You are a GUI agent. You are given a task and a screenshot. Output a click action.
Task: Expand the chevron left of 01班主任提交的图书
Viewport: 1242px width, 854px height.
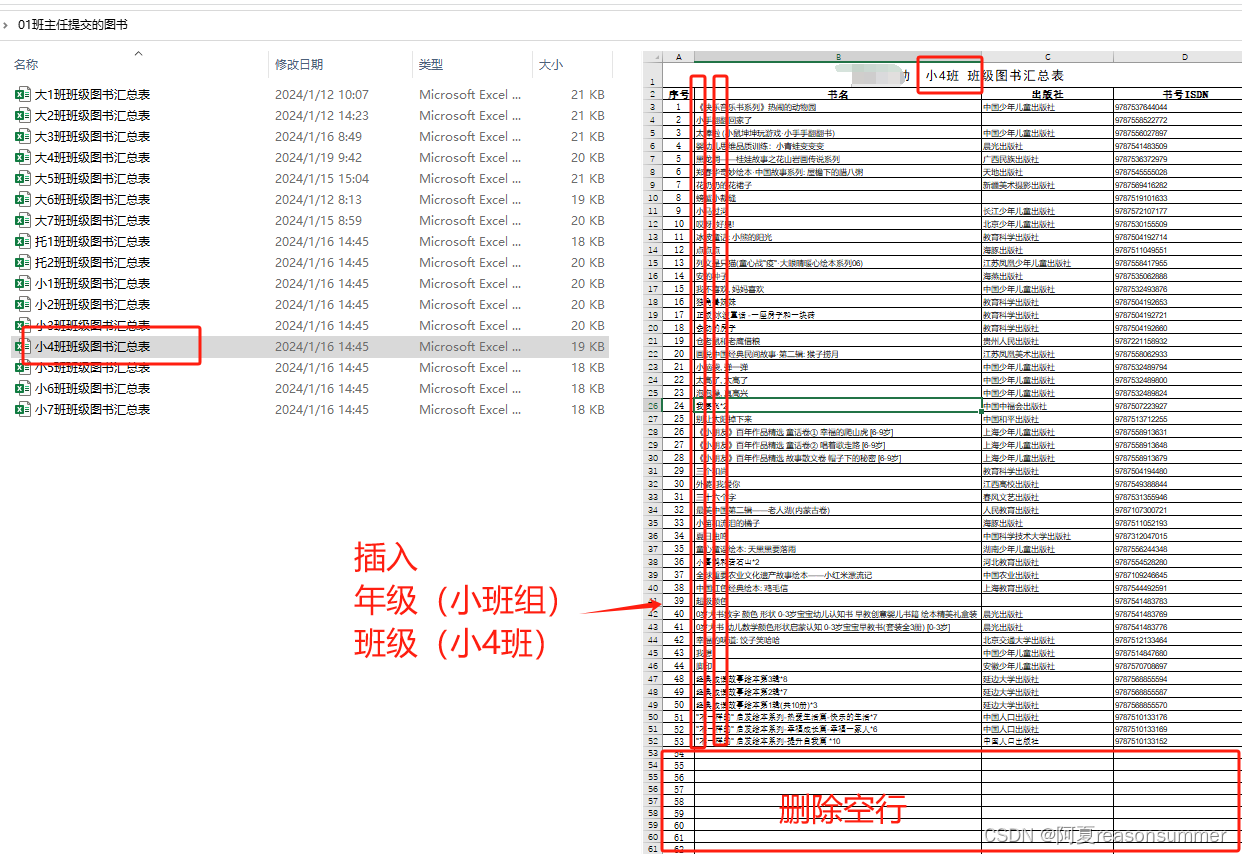(x=8, y=24)
